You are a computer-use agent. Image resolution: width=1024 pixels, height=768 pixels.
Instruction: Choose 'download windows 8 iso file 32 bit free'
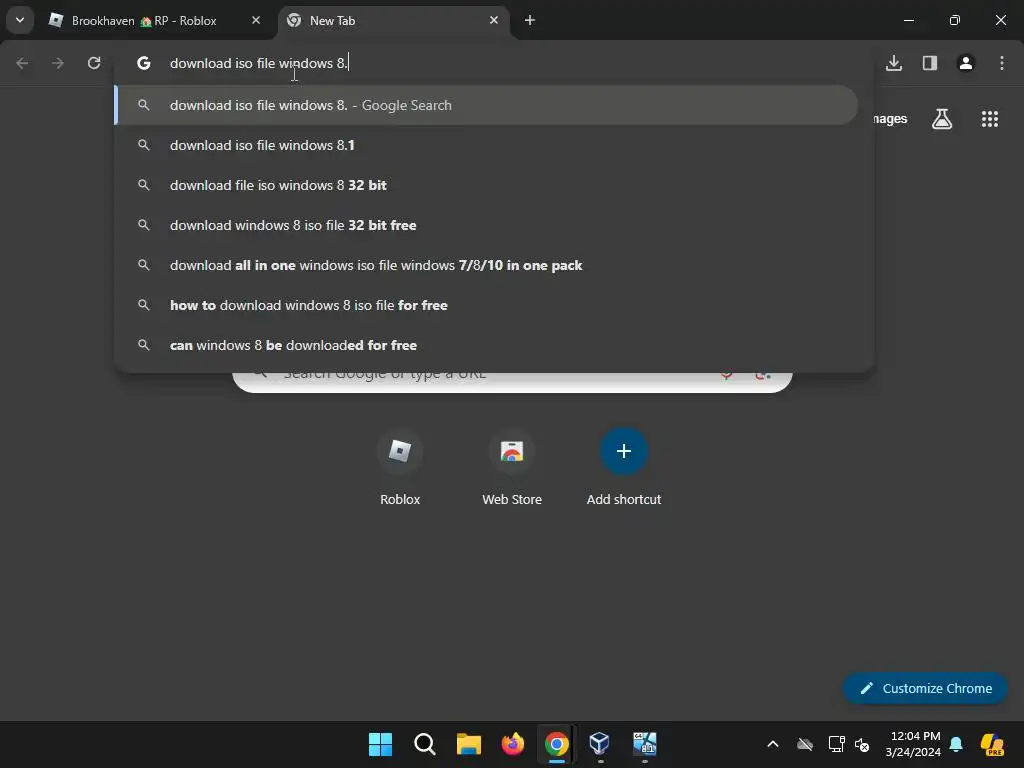coord(487,225)
